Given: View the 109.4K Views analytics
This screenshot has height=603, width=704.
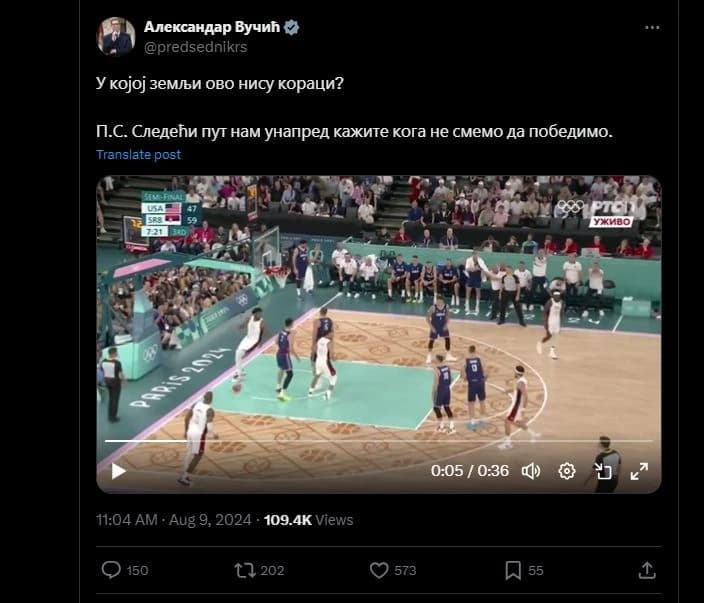Looking at the screenshot, I should (x=308, y=520).
